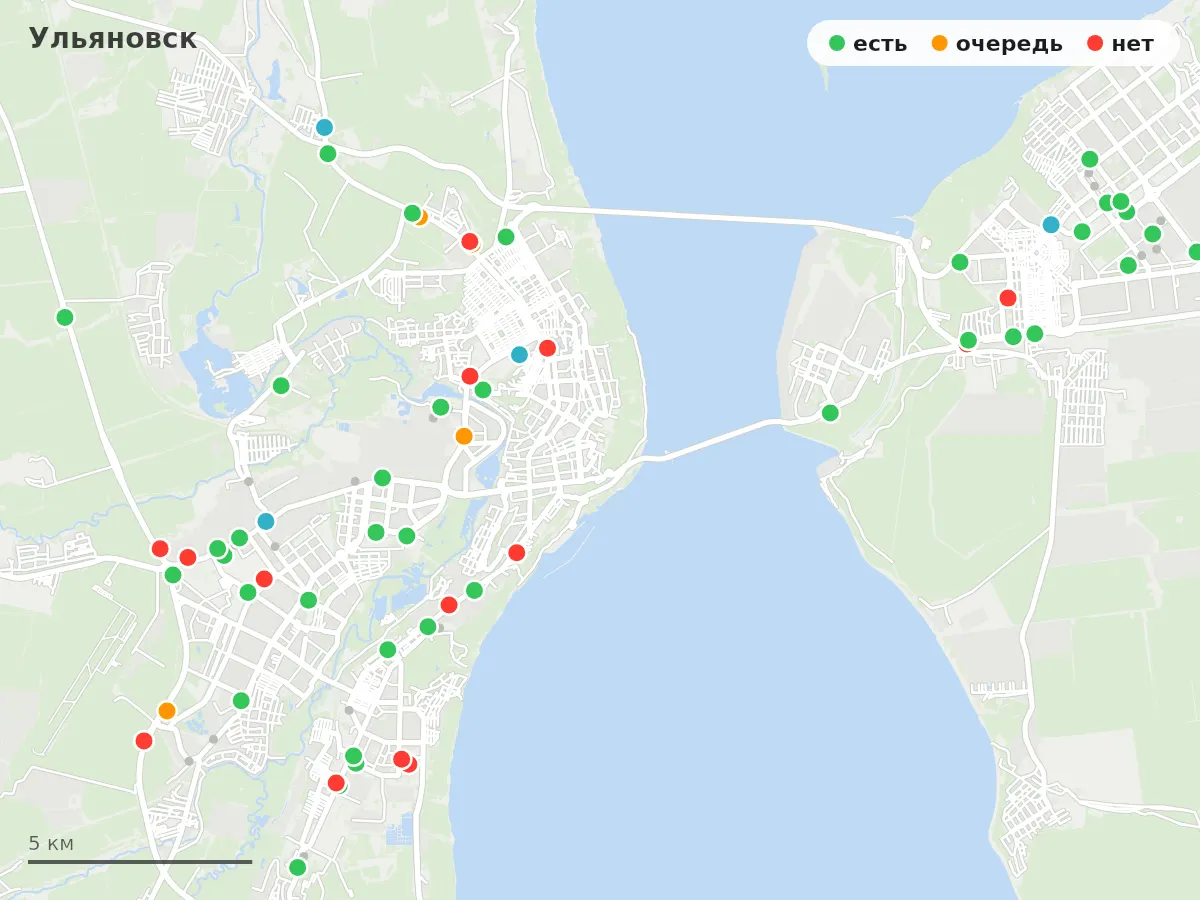Open the green marker directly below the northernmost blue marker
1200x900 pixels.
[328, 153]
